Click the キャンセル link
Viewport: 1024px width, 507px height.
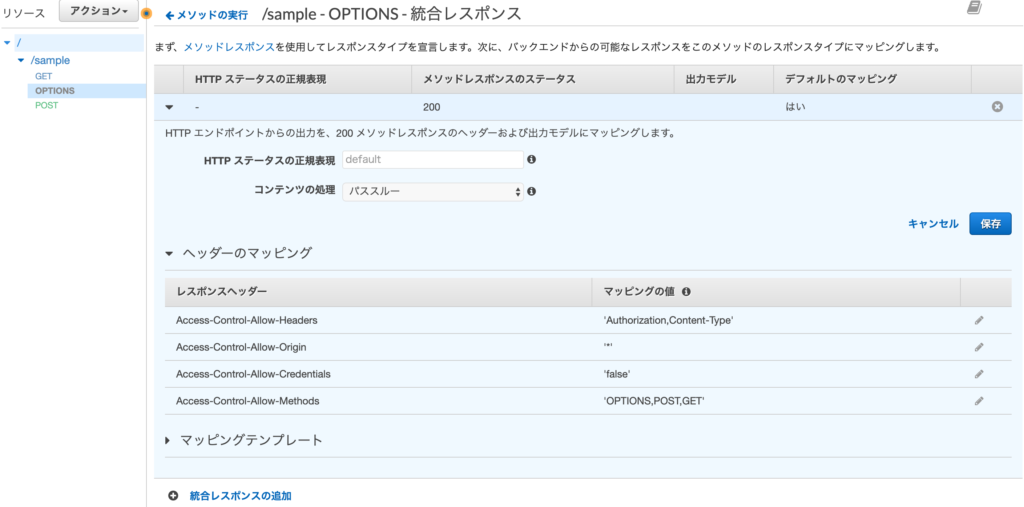[933, 224]
